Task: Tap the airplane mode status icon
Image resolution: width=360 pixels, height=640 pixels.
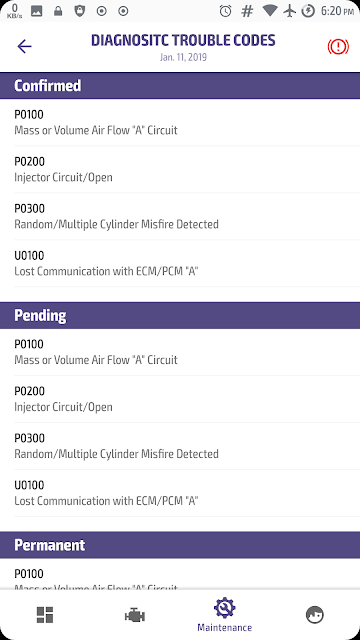Action: coord(289,11)
